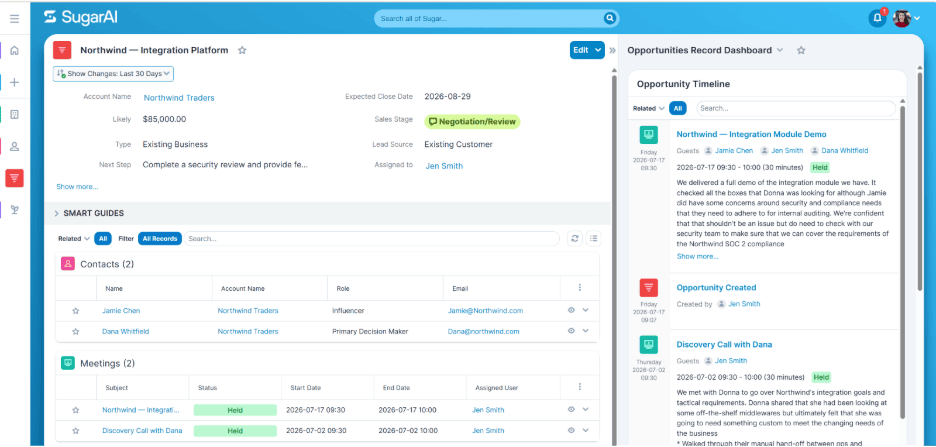Screen dimensions: 936x447
Task: Click the Edit button
Action: [581, 51]
